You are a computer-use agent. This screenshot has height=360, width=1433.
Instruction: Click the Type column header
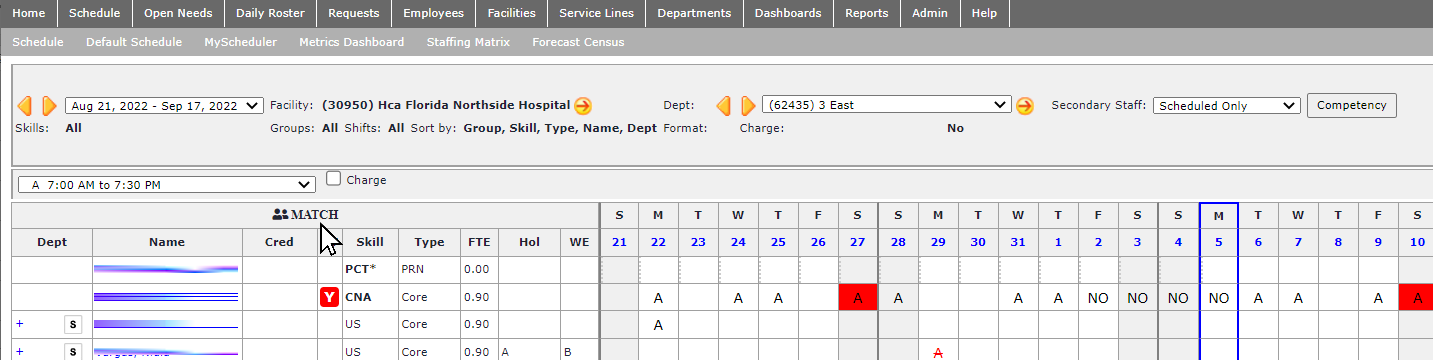tap(429, 242)
